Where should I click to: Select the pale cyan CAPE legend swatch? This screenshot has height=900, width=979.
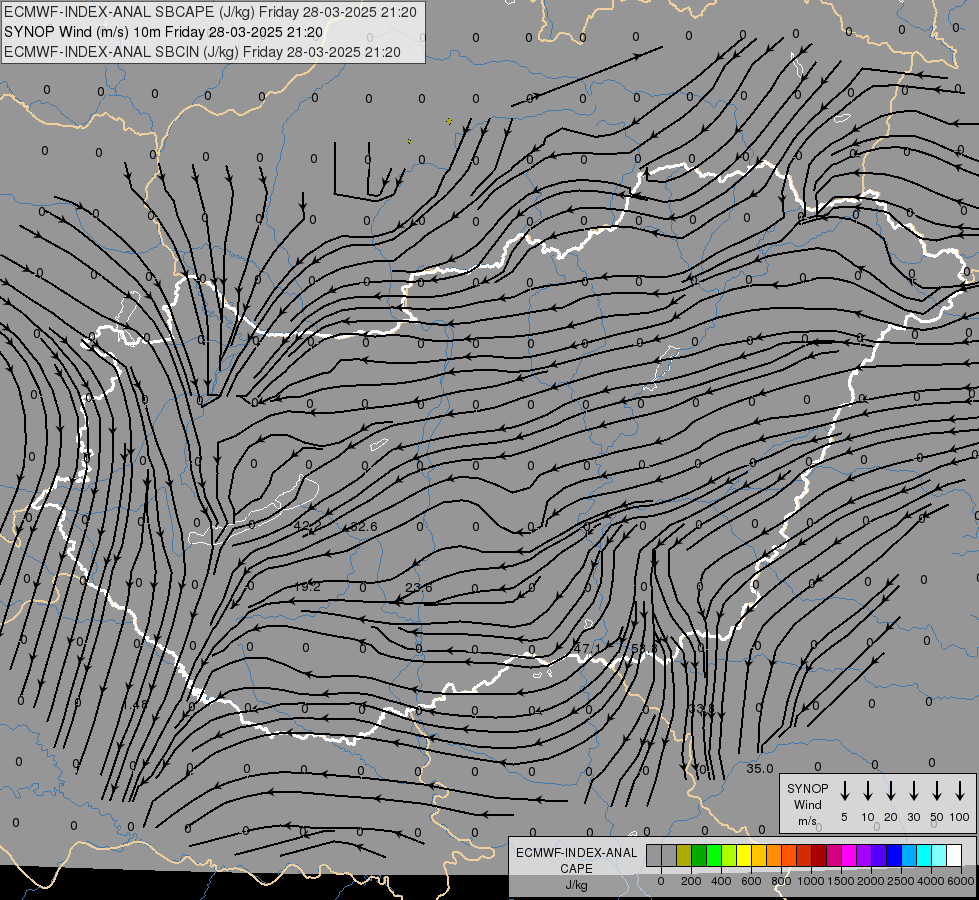(938, 855)
